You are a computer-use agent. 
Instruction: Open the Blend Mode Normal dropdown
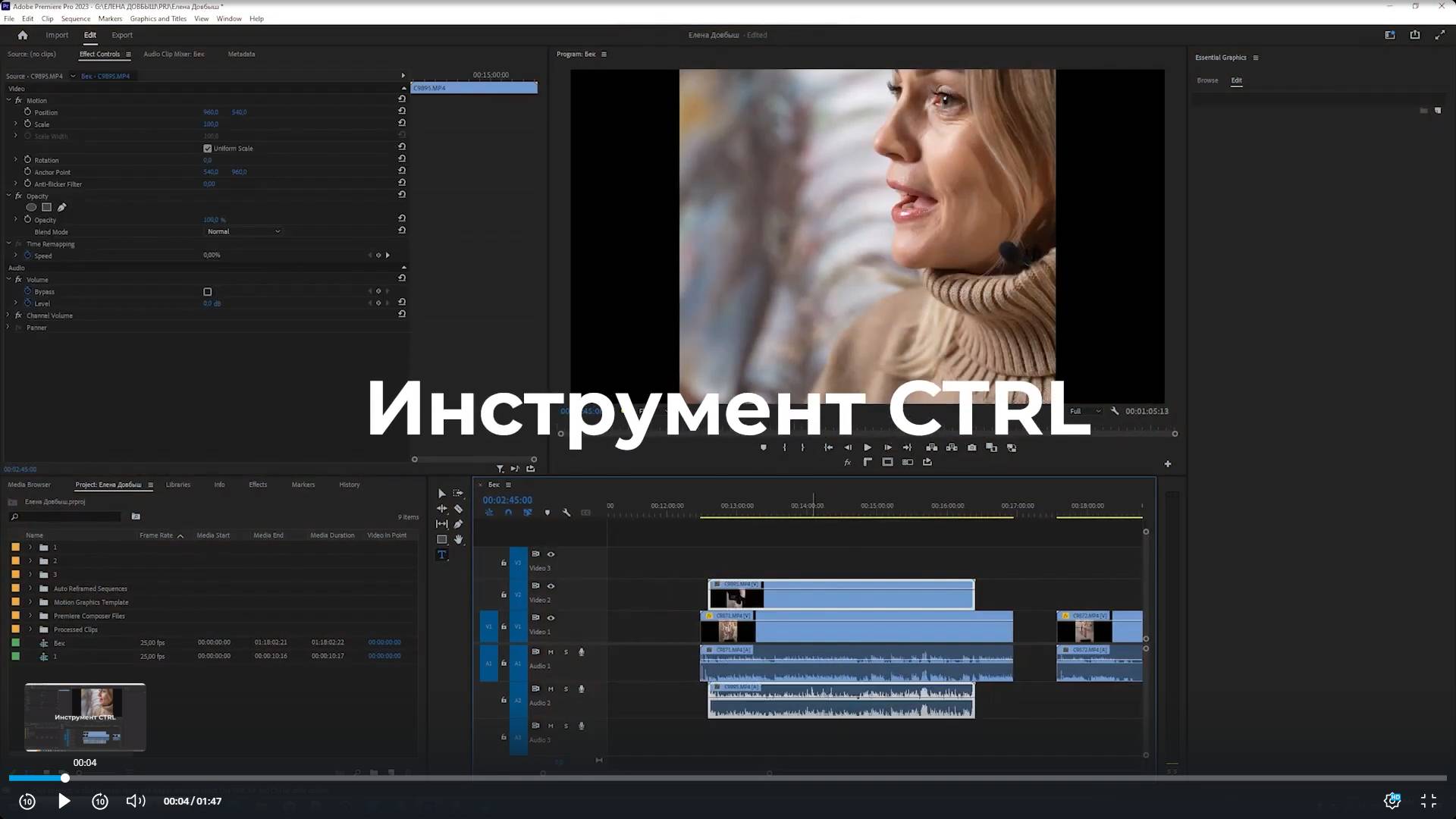tap(243, 231)
